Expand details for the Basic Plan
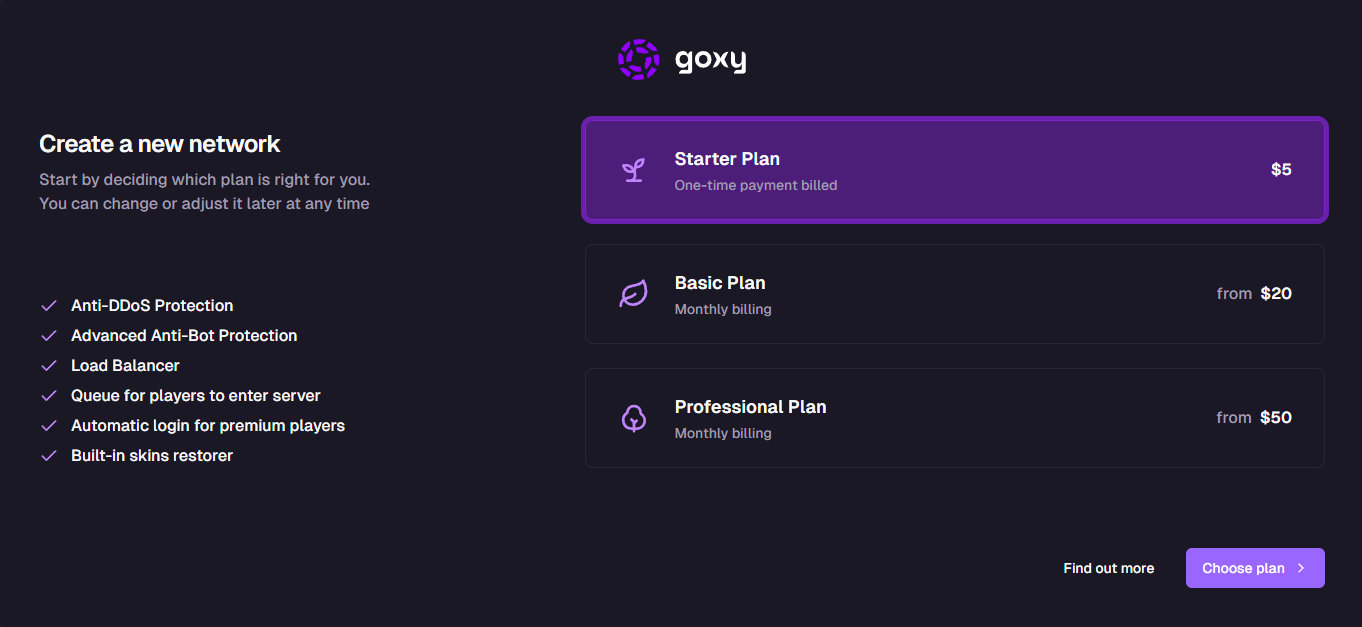This screenshot has height=627, width=1362. (x=955, y=293)
